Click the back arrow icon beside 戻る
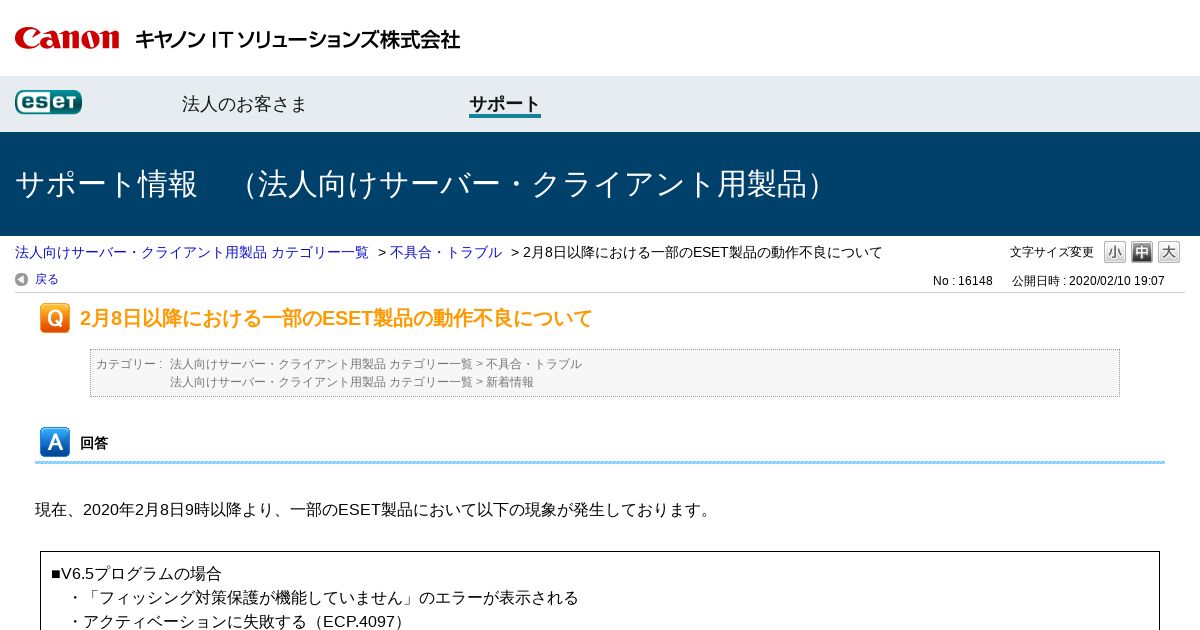The image size is (1200, 630). (x=21, y=280)
